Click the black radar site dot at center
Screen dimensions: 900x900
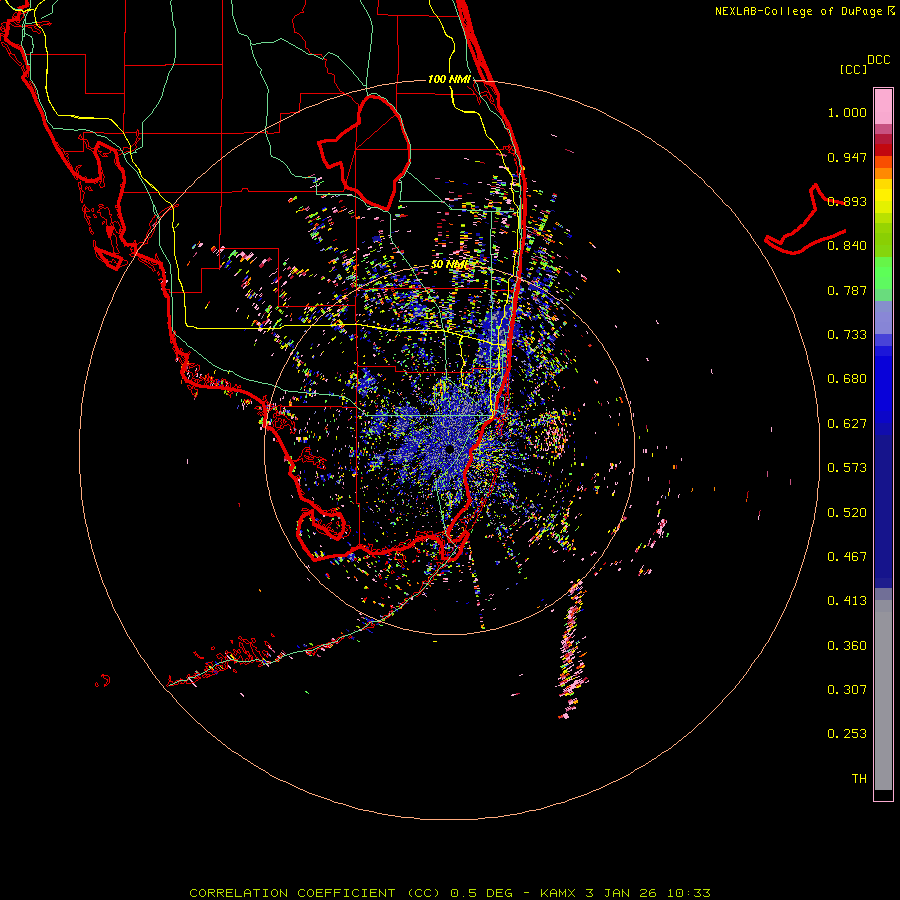[449, 449]
